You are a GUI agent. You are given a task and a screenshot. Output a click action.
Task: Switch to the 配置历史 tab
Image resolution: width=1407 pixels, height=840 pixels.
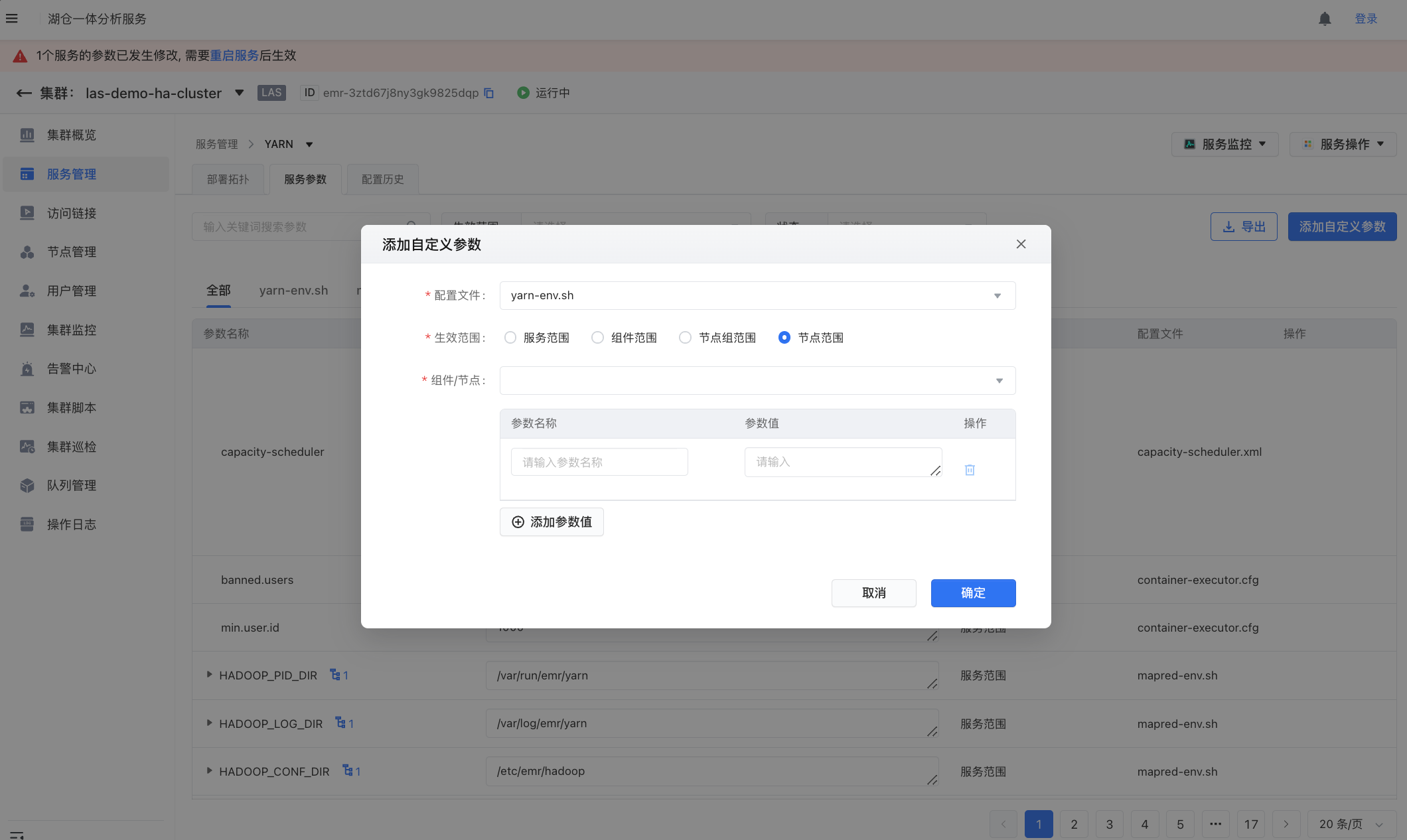(x=382, y=179)
